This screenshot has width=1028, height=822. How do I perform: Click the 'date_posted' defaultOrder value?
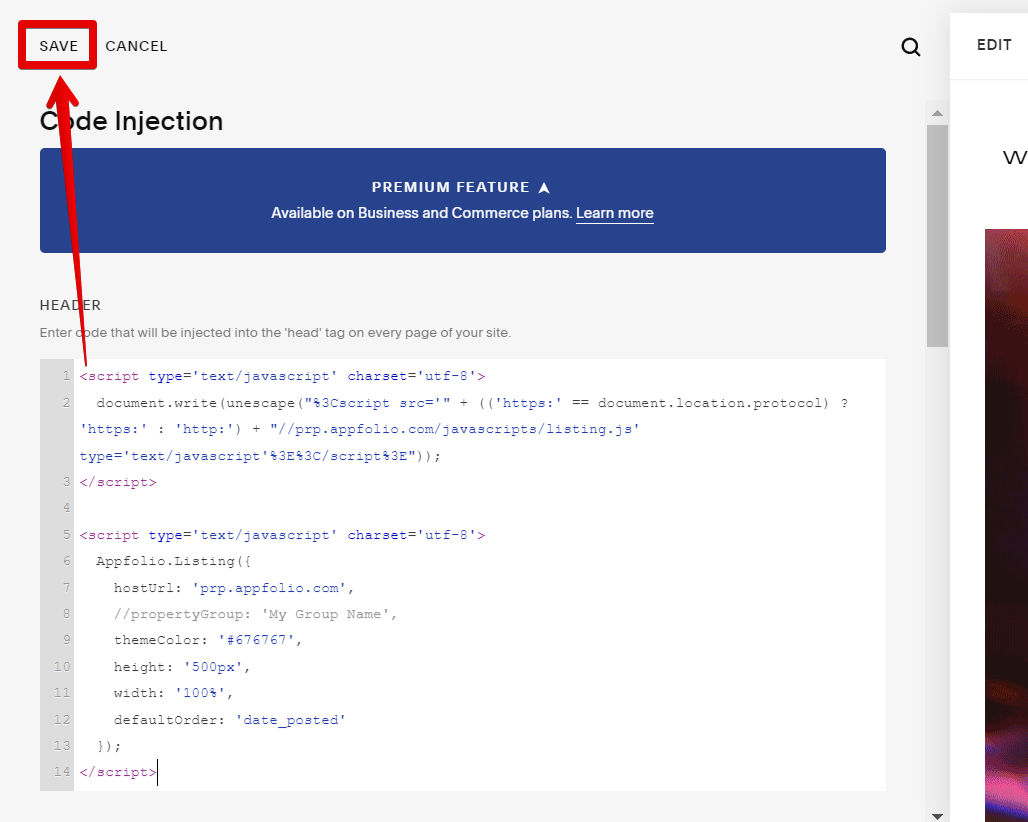[x=290, y=719]
